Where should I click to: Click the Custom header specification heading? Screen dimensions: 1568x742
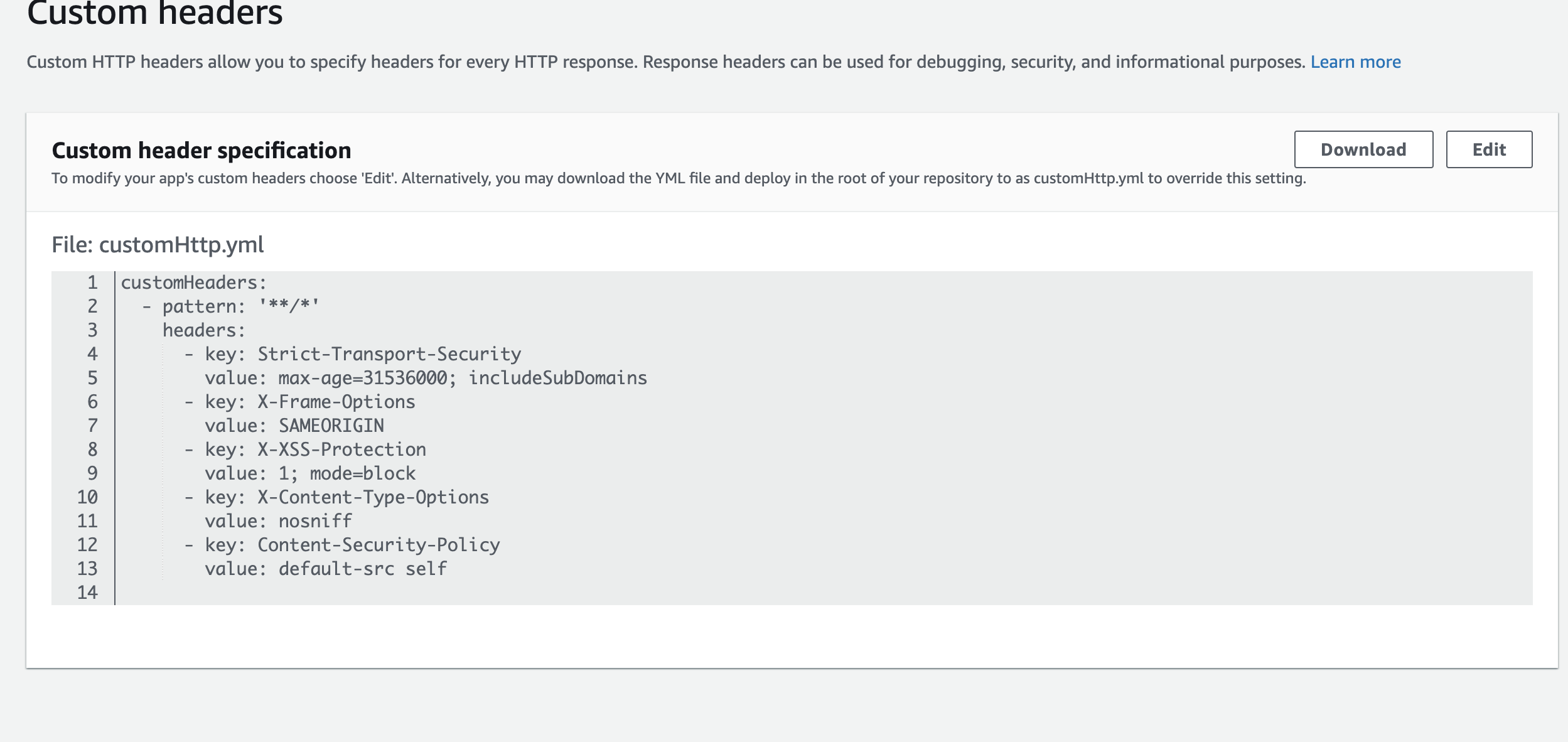(202, 150)
